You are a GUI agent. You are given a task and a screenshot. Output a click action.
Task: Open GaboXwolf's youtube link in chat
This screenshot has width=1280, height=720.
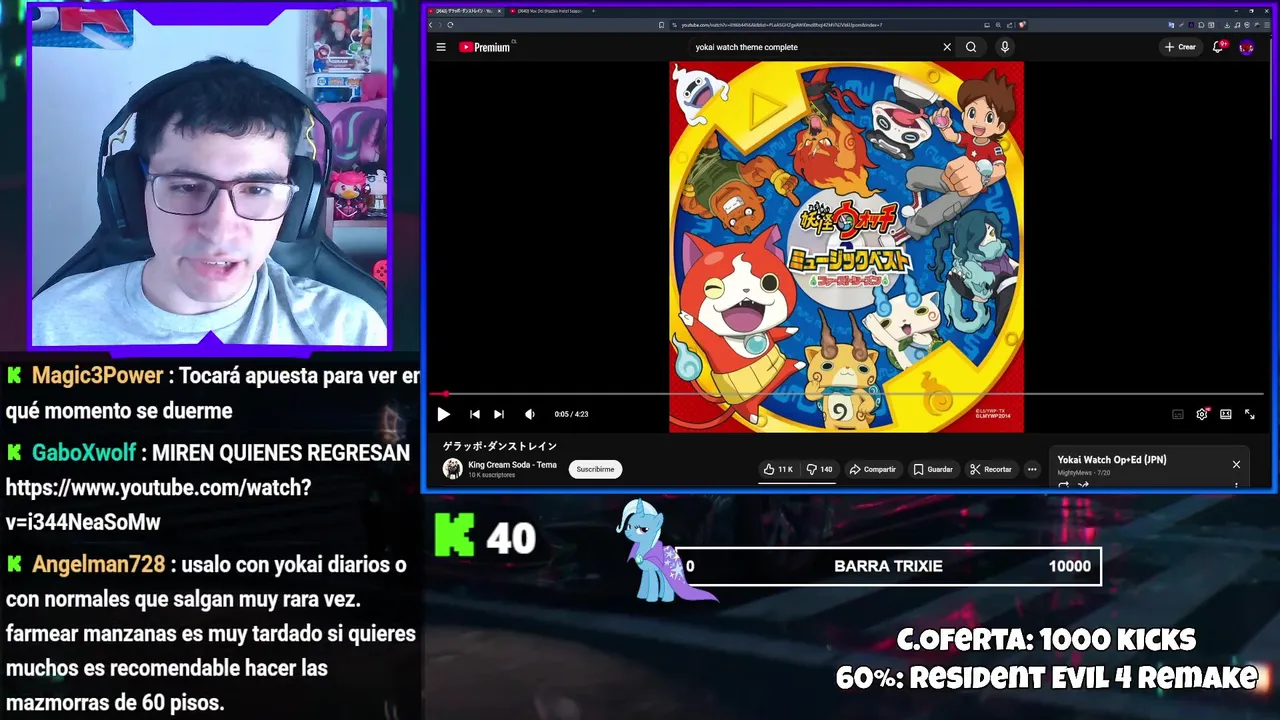pos(158,505)
